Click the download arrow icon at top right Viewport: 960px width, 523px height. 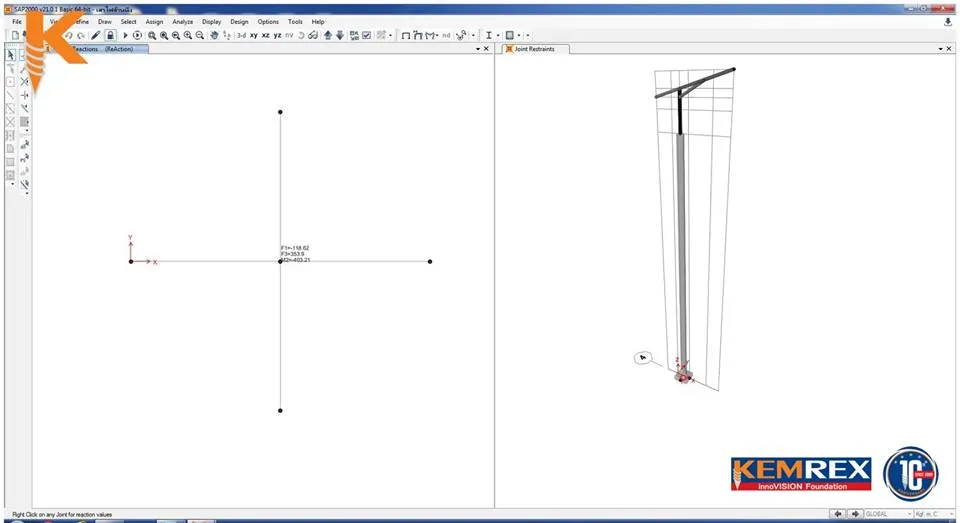pos(948,21)
